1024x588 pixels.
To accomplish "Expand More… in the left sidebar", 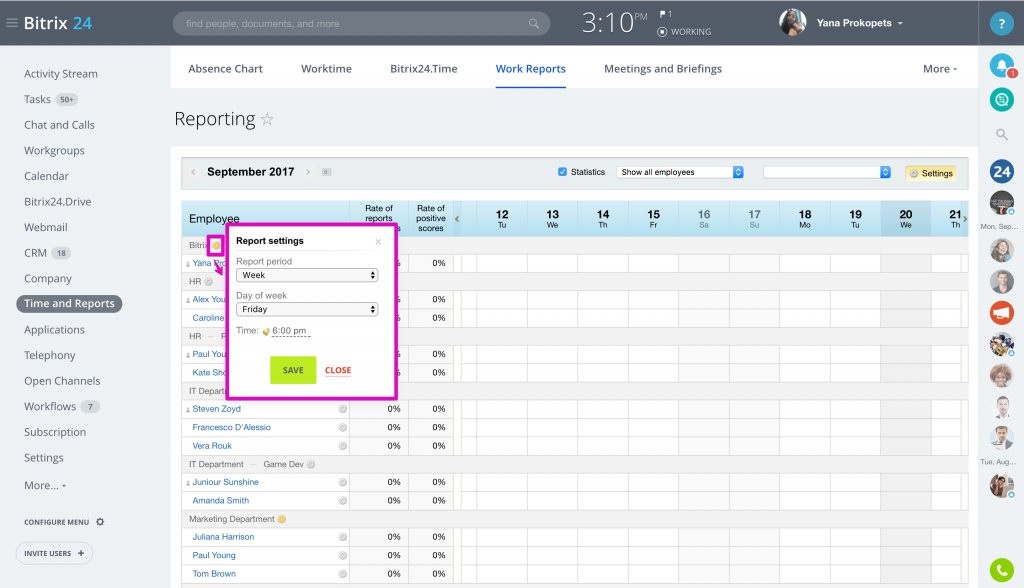I will click(x=45, y=485).
